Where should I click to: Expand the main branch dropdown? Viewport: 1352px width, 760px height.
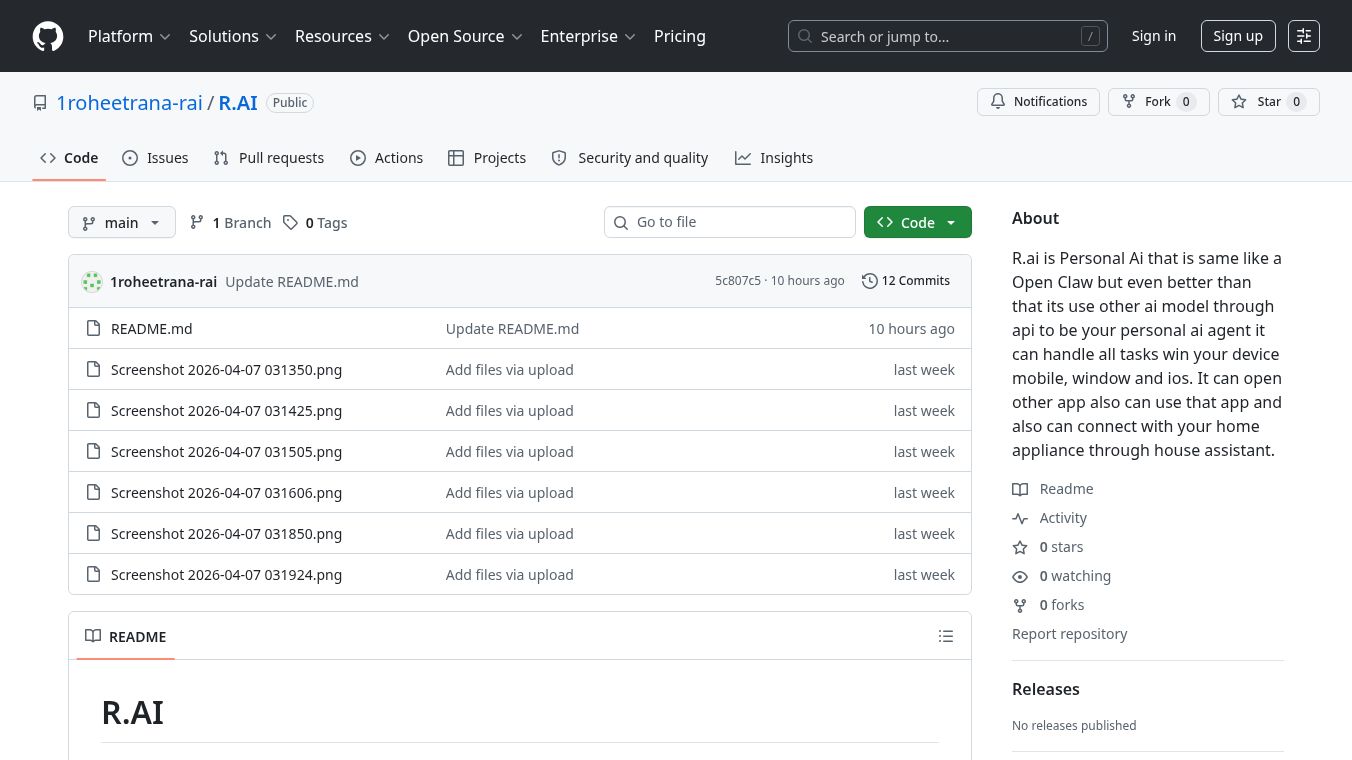coord(122,223)
